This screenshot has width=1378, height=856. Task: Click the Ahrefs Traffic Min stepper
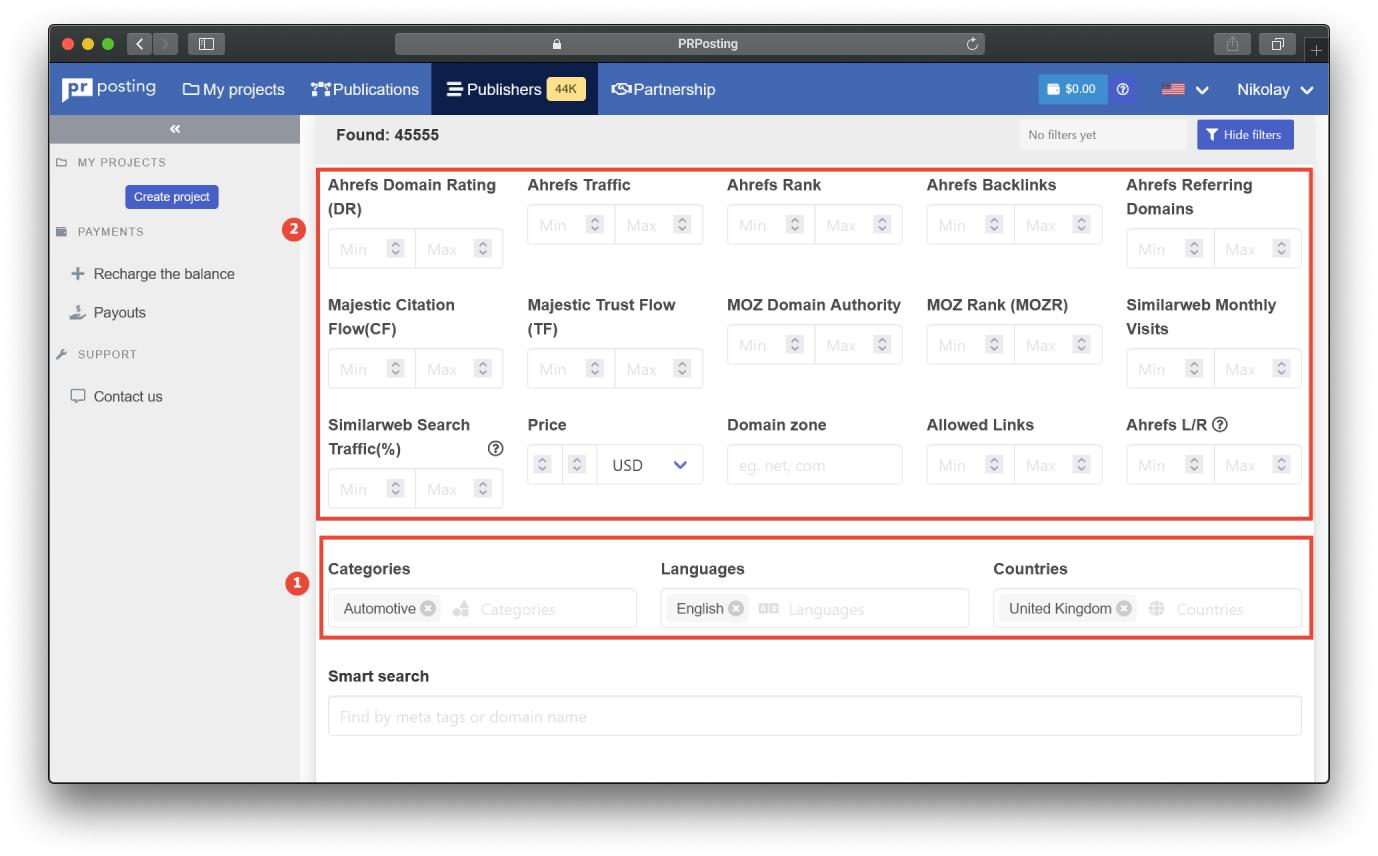(594, 225)
